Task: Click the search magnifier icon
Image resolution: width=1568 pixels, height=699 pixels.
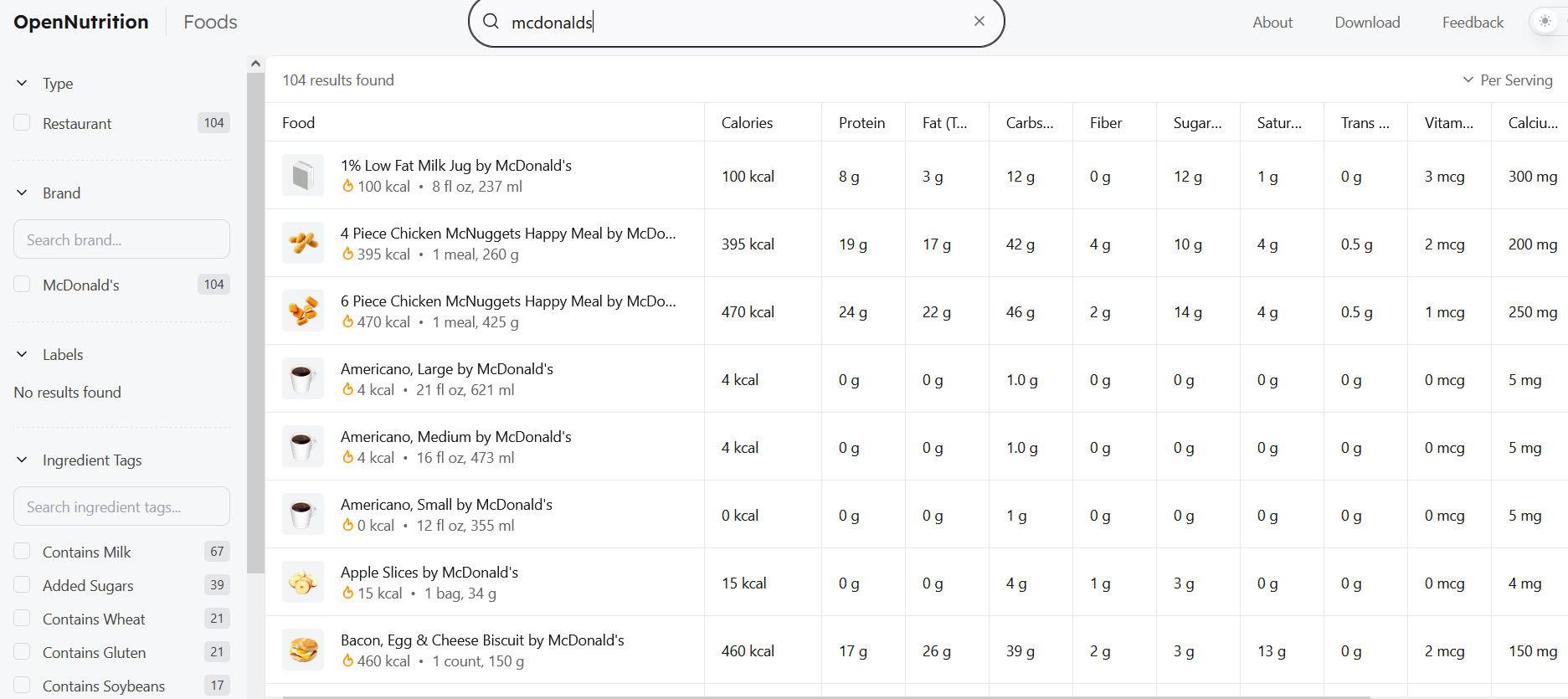Action: 491,22
